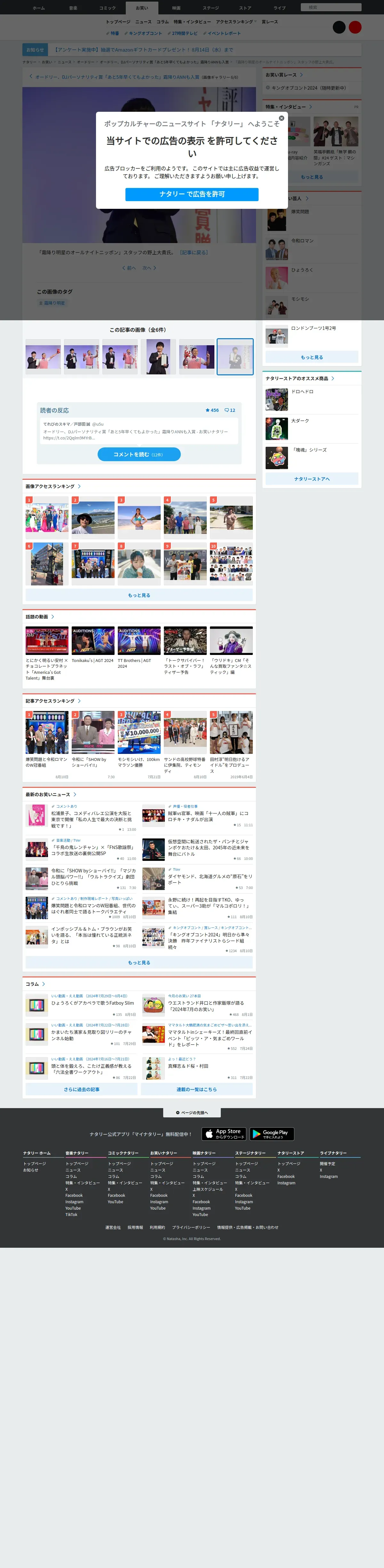The height and width of the screenshot is (1568, 384).
Task: Click the 声優・役者仕事 tag icon
Action: pos(170,806)
